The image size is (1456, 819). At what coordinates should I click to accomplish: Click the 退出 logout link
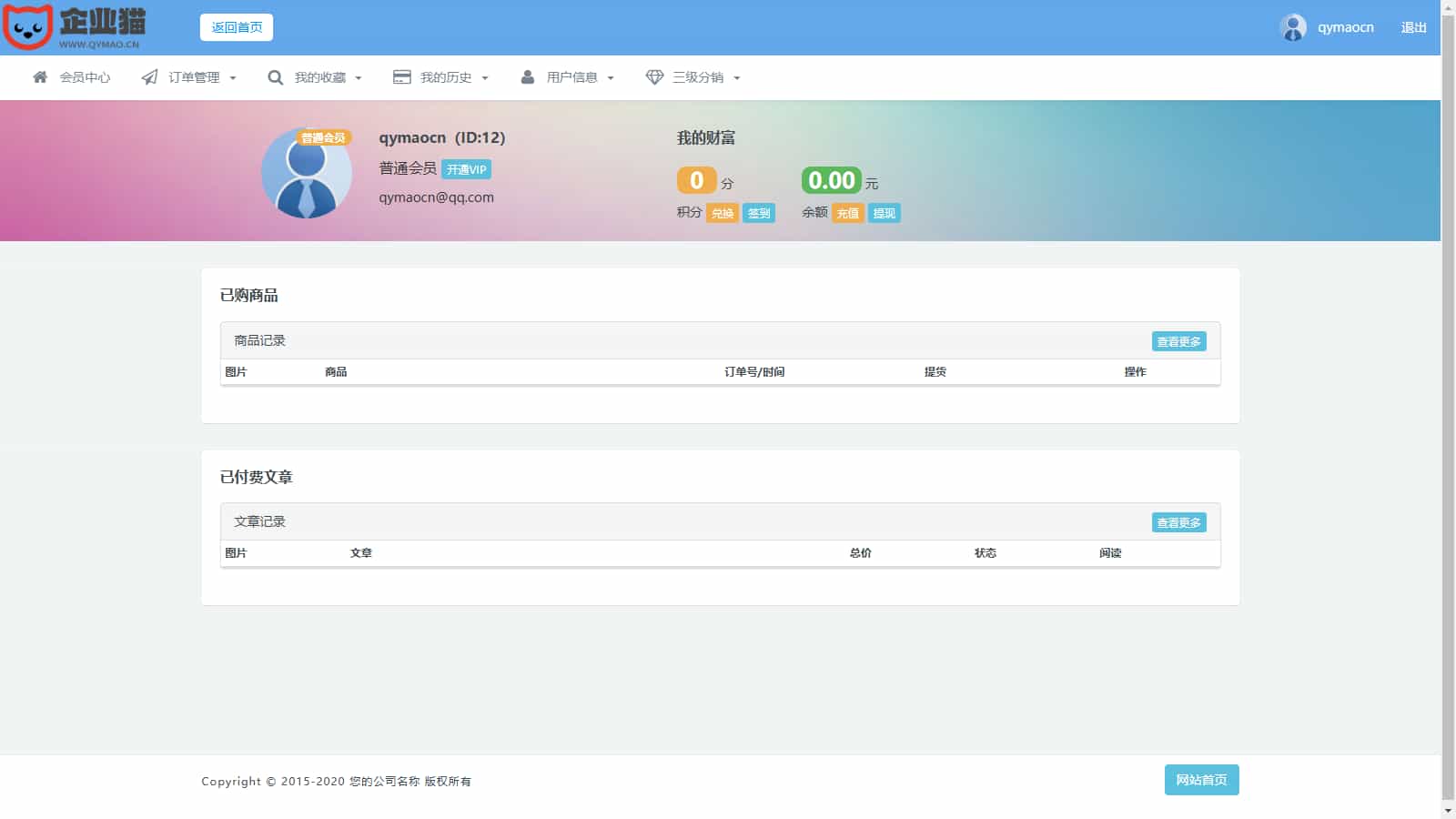tap(1413, 27)
